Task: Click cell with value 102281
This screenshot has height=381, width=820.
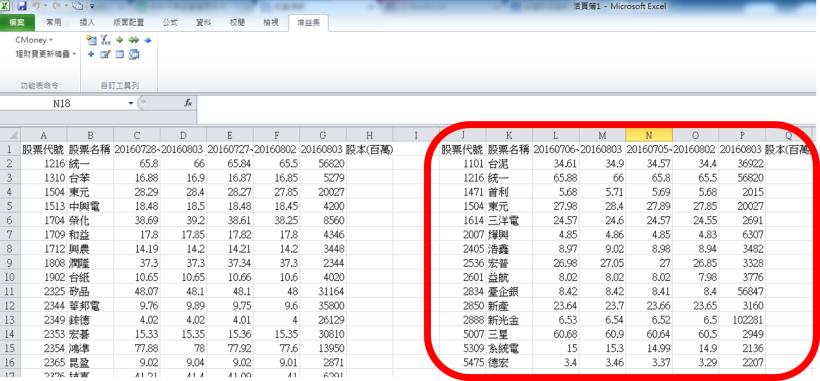Action: 742,319
